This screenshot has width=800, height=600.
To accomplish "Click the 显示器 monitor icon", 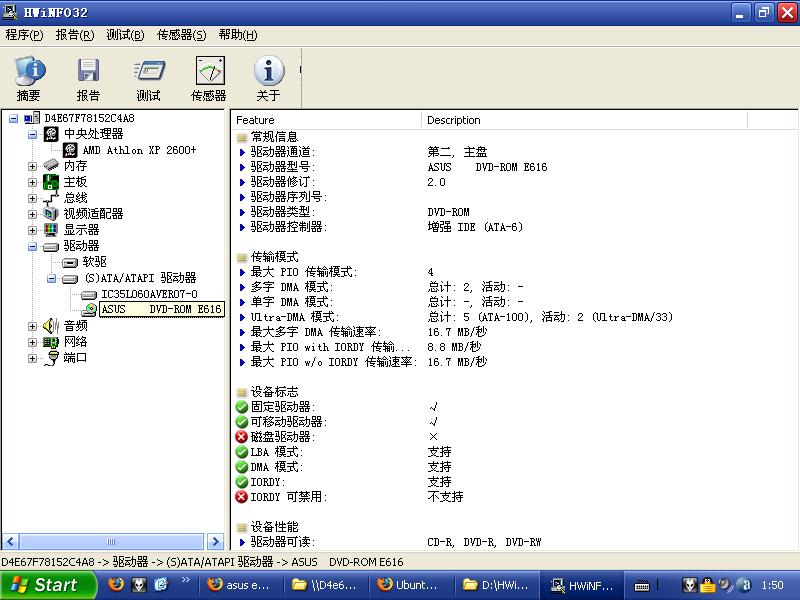I will tap(51, 230).
